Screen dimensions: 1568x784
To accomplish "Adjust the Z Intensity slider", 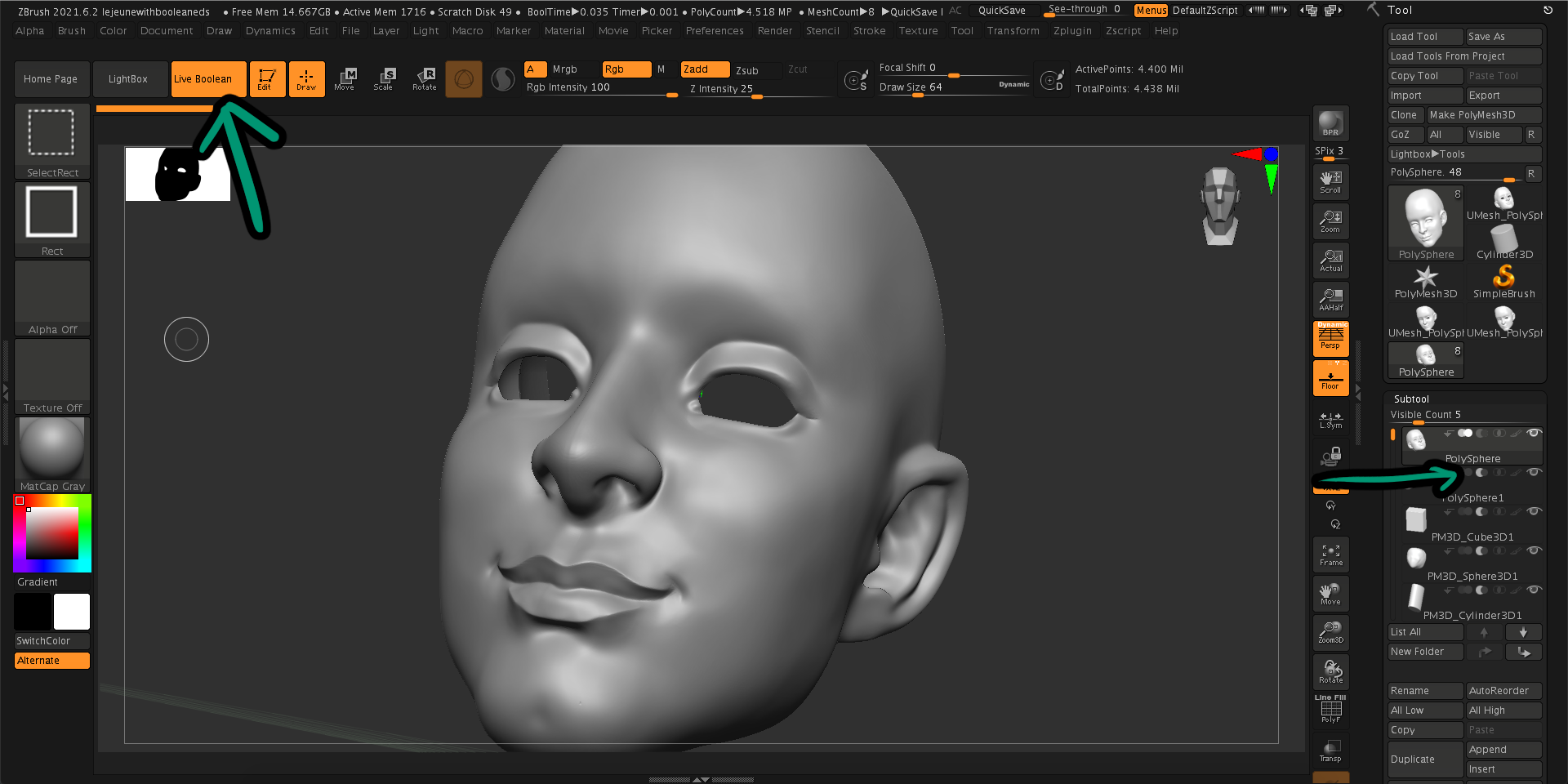I will point(759,89).
